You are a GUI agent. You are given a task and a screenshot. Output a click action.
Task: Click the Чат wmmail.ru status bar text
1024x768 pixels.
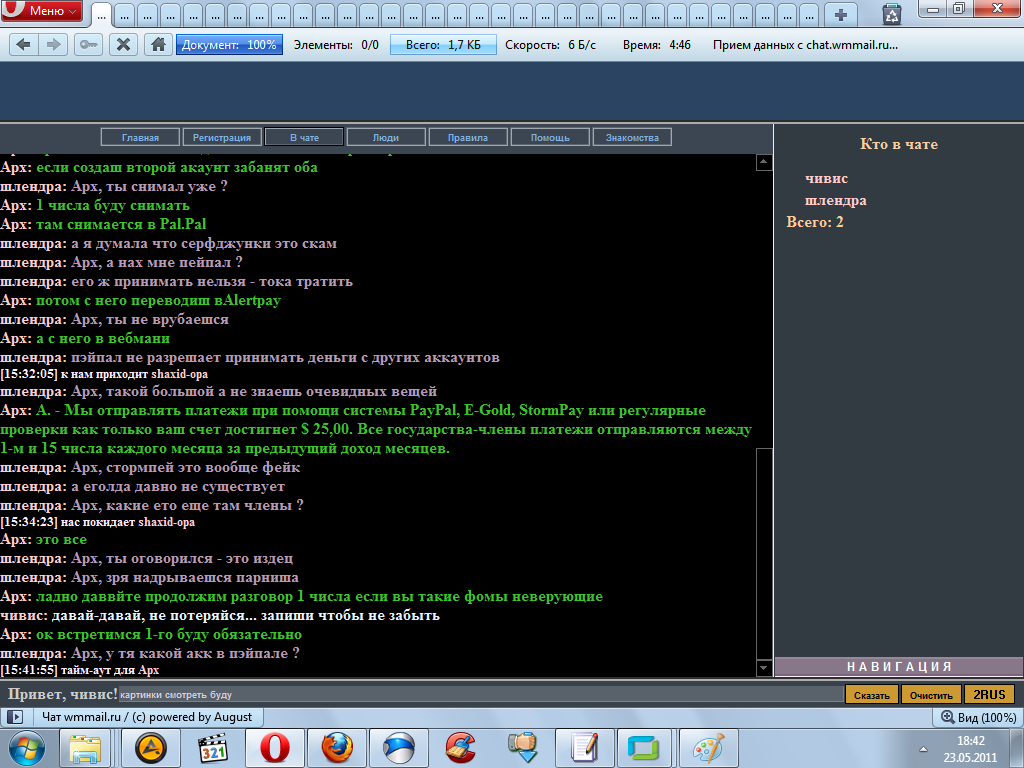147,717
